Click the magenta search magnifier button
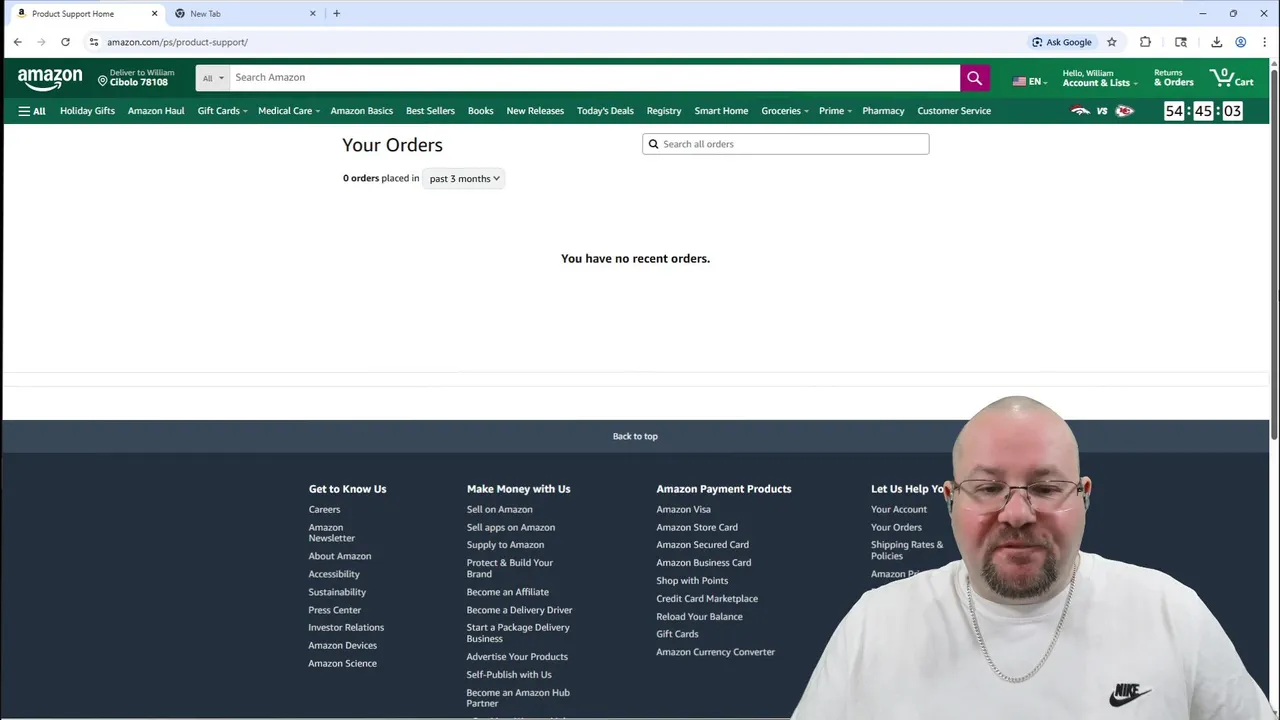The image size is (1280, 720). (975, 78)
